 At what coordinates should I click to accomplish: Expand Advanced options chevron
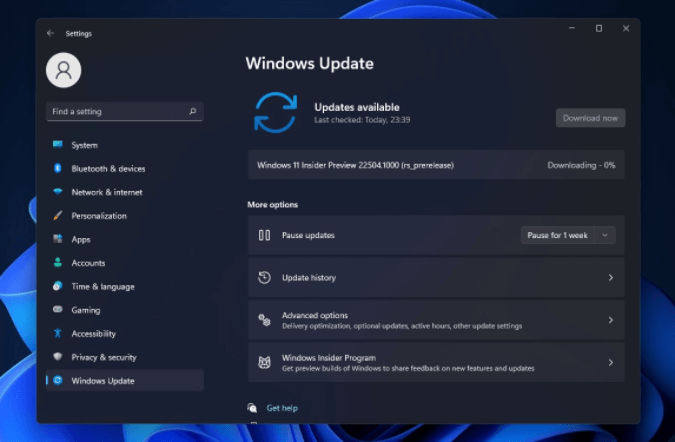610,320
